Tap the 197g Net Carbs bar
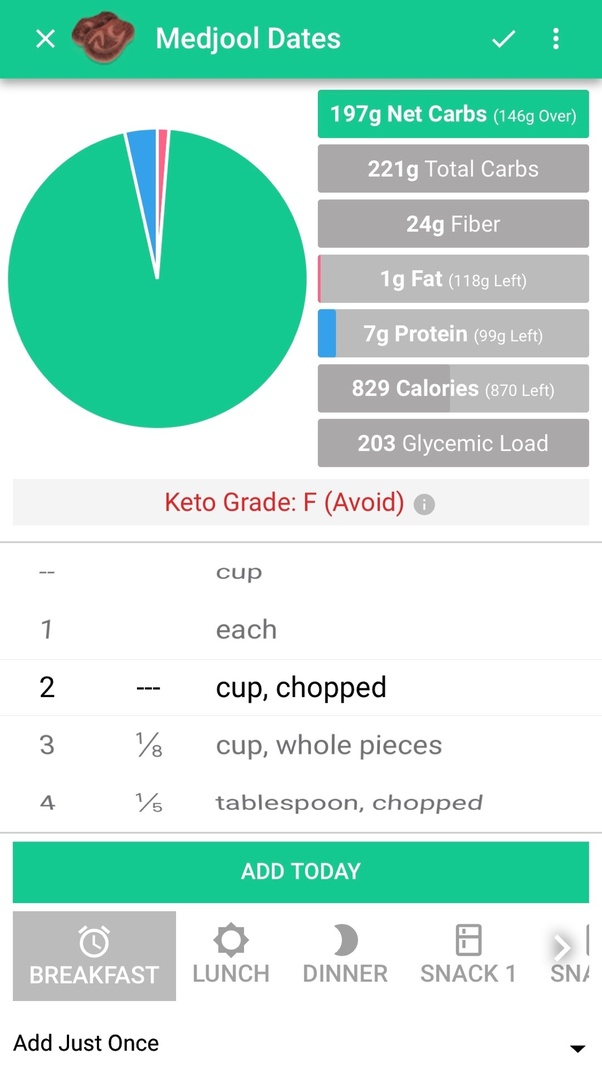Viewport: 602px width, 1069px height. pyautogui.click(x=453, y=115)
